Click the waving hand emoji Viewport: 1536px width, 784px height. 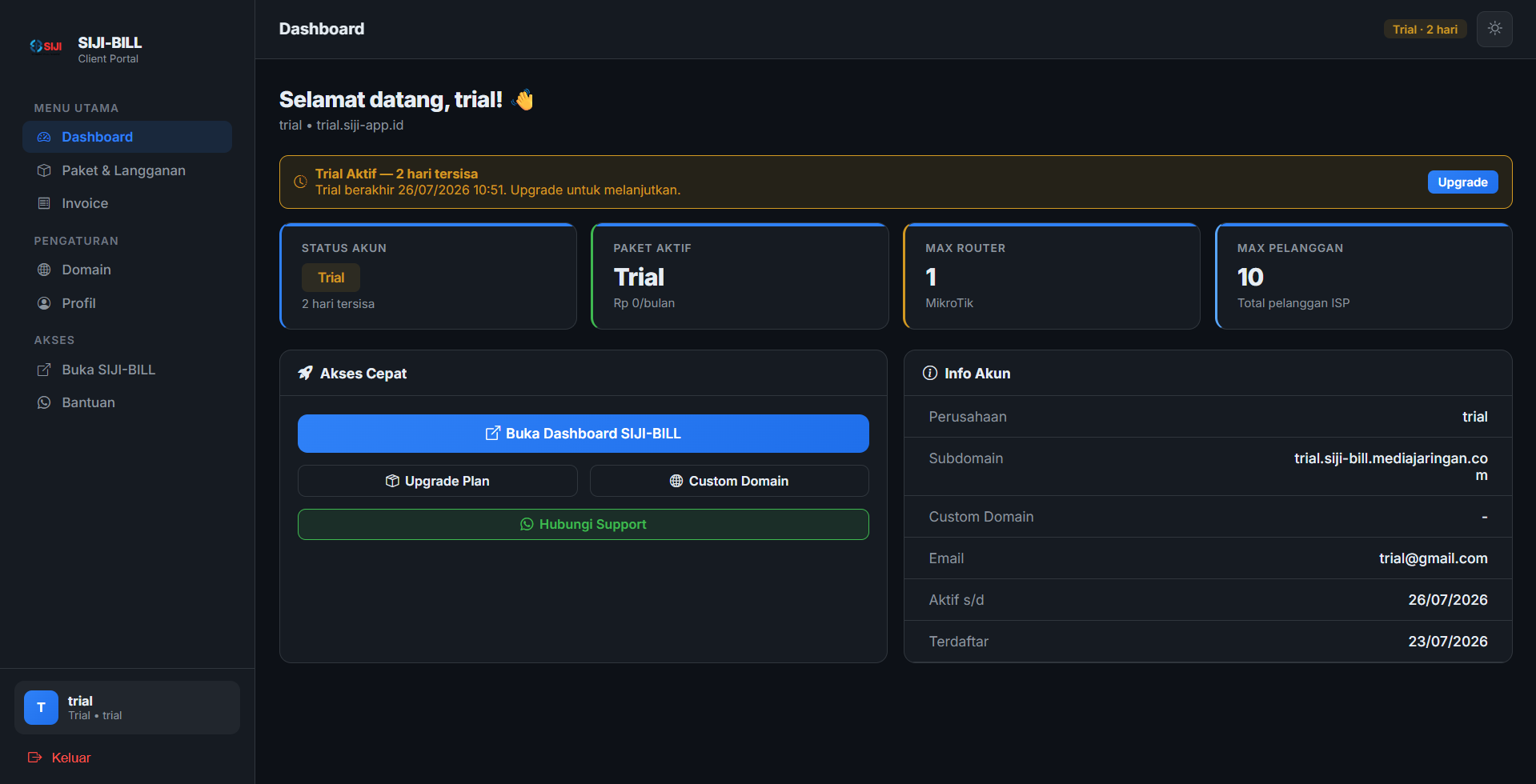pyautogui.click(x=523, y=100)
